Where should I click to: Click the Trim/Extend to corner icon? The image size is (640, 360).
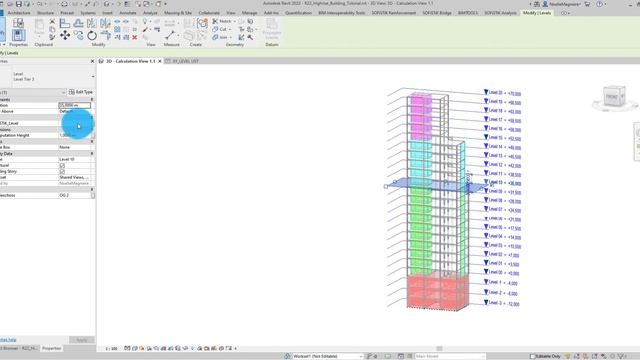tap(105, 36)
